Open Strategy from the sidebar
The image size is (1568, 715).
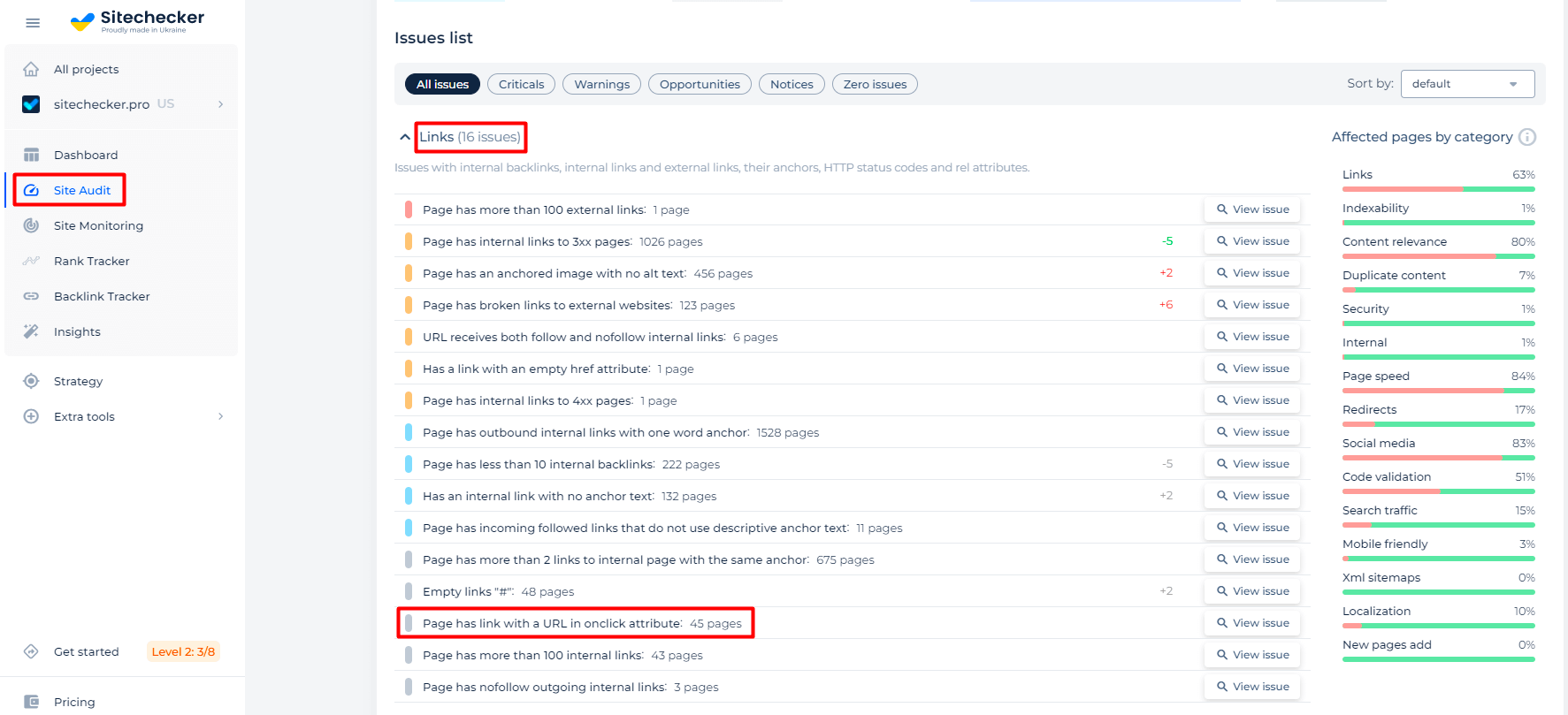click(78, 381)
